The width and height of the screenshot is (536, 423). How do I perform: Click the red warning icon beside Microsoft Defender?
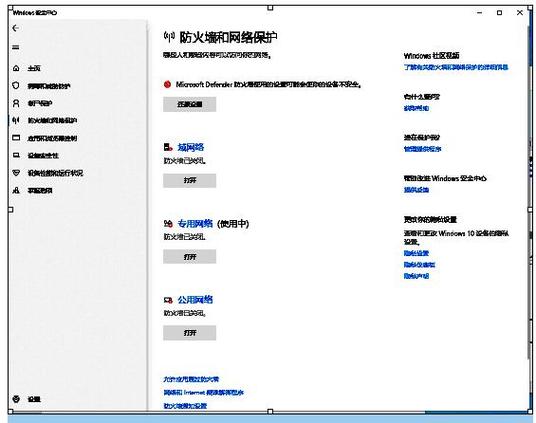pos(167,84)
